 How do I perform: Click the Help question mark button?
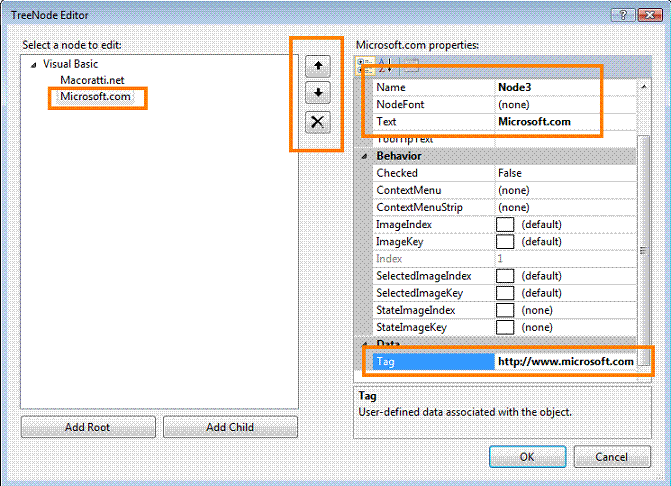point(623,15)
